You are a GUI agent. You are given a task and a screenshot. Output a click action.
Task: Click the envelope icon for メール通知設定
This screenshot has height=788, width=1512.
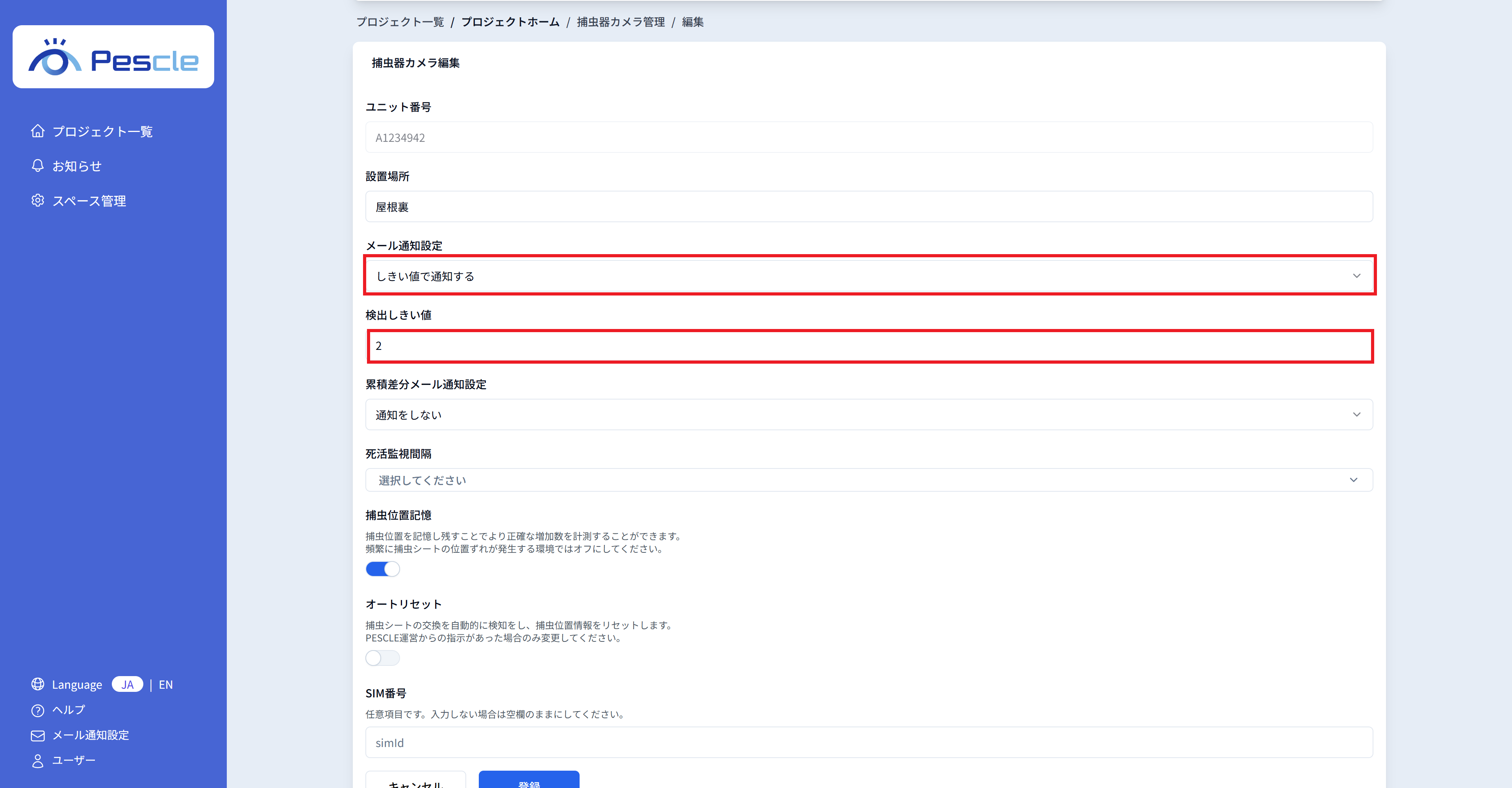coord(37,735)
